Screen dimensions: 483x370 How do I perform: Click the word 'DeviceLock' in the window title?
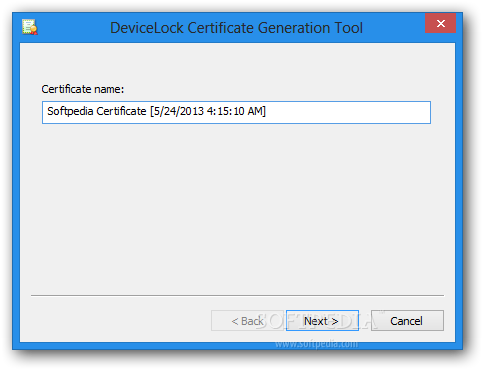147,28
